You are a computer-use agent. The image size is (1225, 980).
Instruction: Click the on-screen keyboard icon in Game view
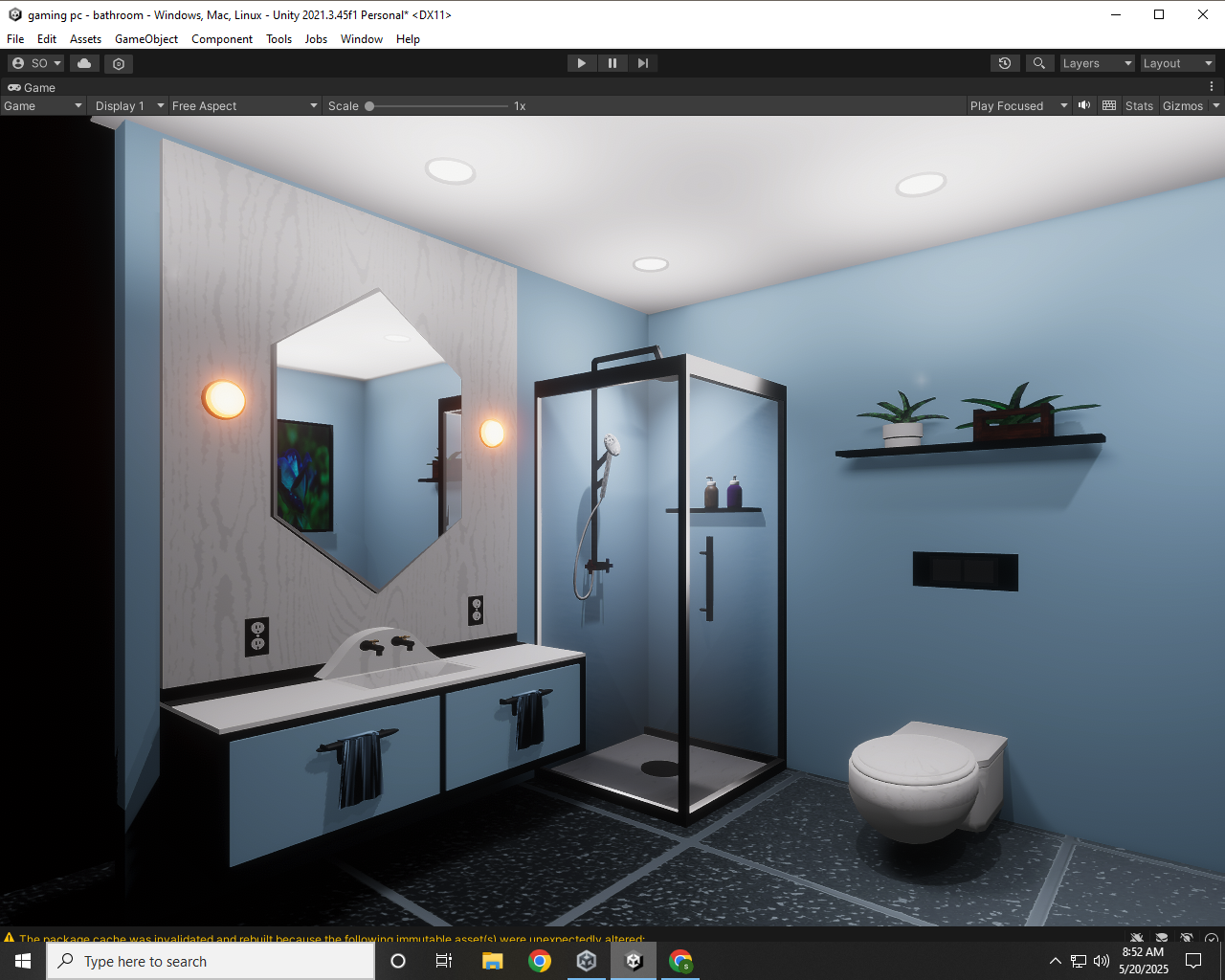click(1108, 105)
